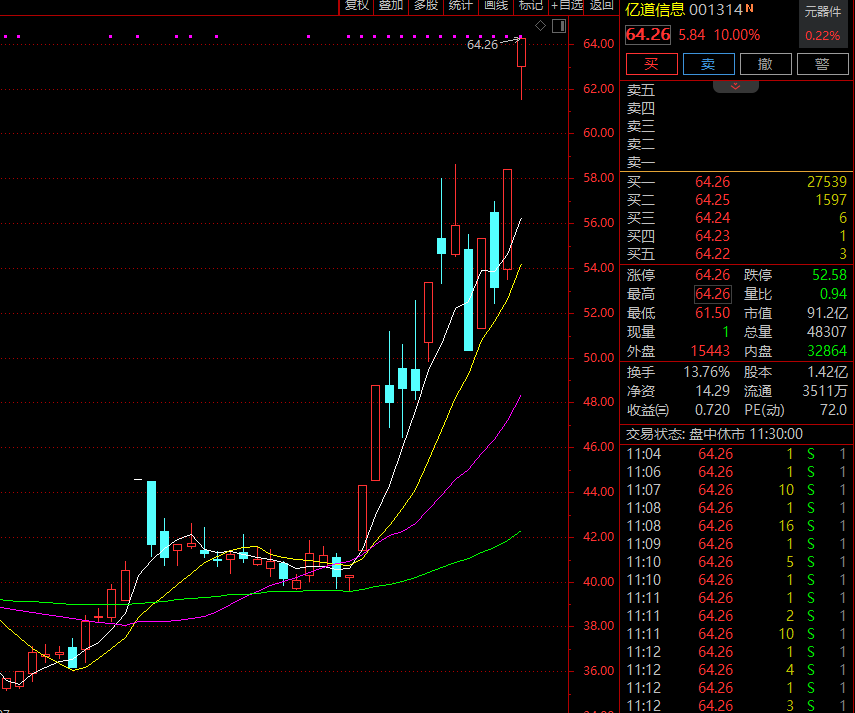855x713 pixels.
Task: Select the 买二 bid price 64.25
Action: point(712,200)
